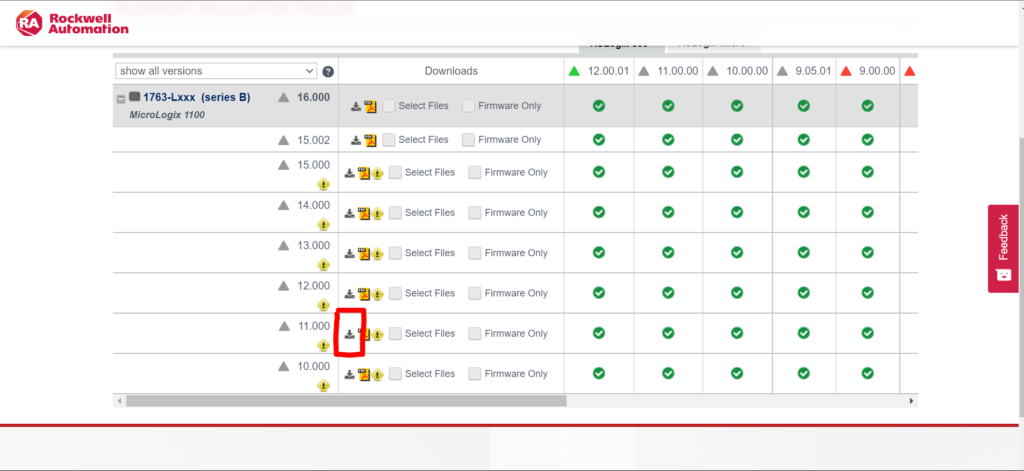Click the help question mark icon
The width and height of the screenshot is (1024, 471).
[x=328, y=71]
